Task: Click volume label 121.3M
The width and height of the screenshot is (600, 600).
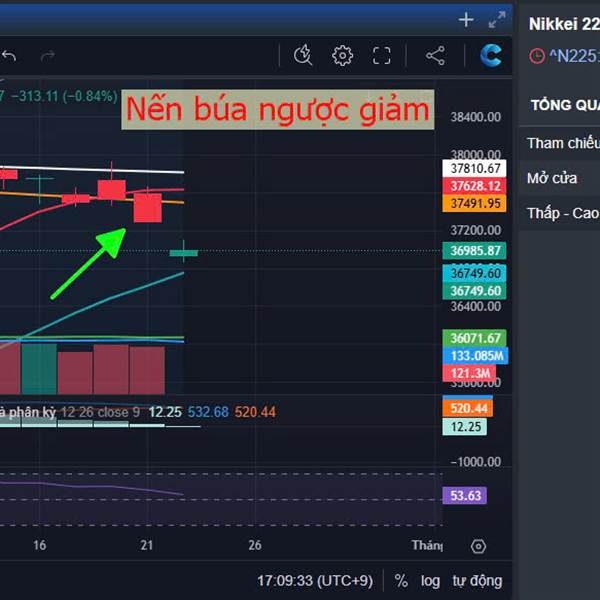Action: (469, 373)
